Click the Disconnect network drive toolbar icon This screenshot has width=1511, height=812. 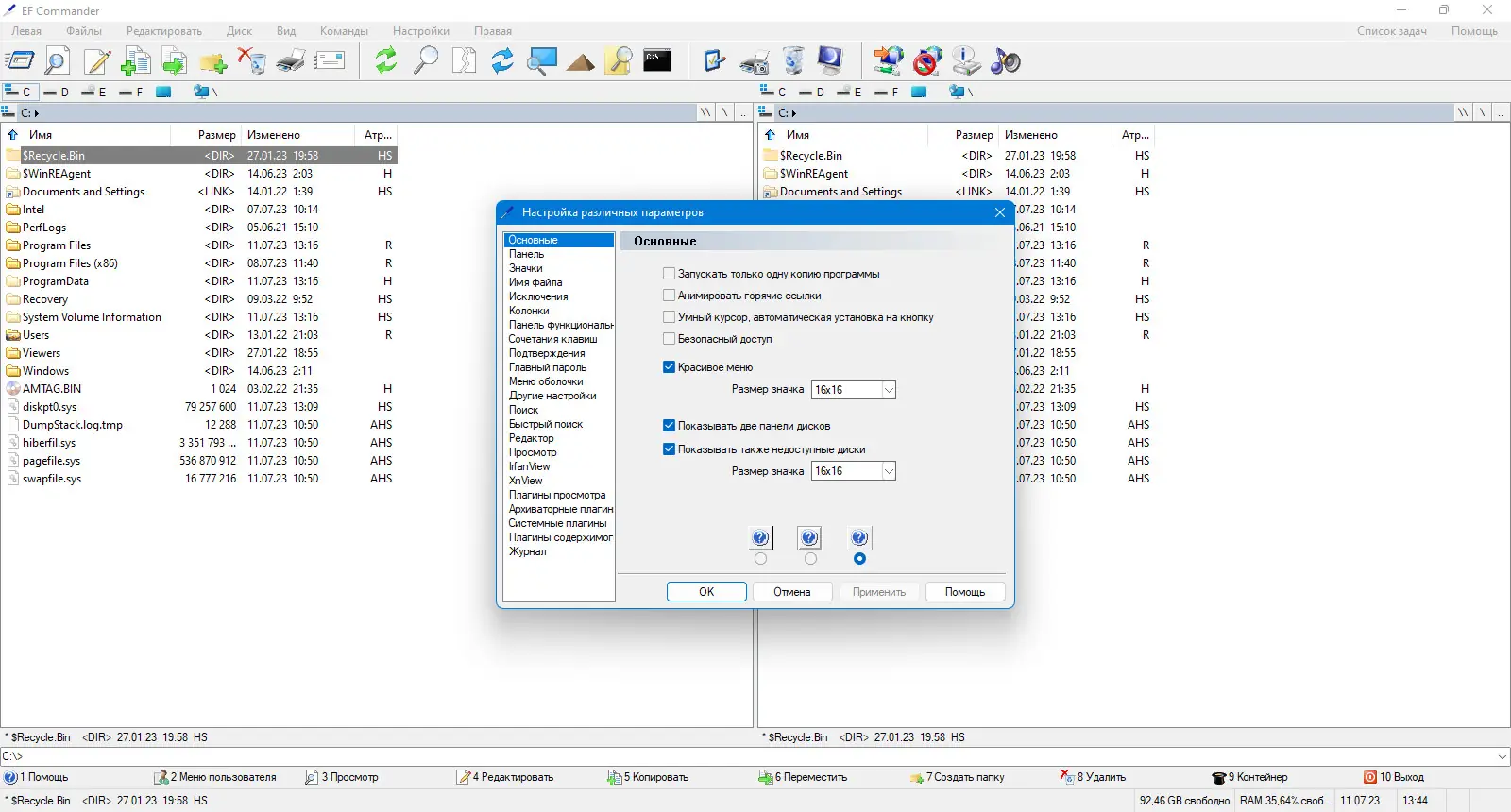(x=927, y=61)
